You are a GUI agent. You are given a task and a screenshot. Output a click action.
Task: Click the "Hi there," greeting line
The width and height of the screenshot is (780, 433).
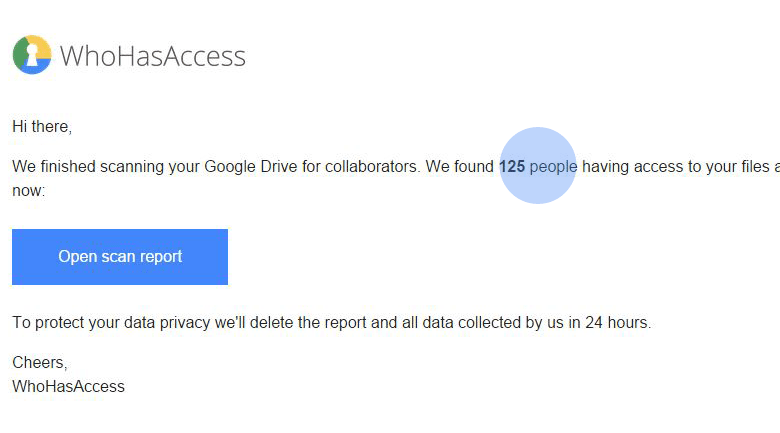click(42, 127)
